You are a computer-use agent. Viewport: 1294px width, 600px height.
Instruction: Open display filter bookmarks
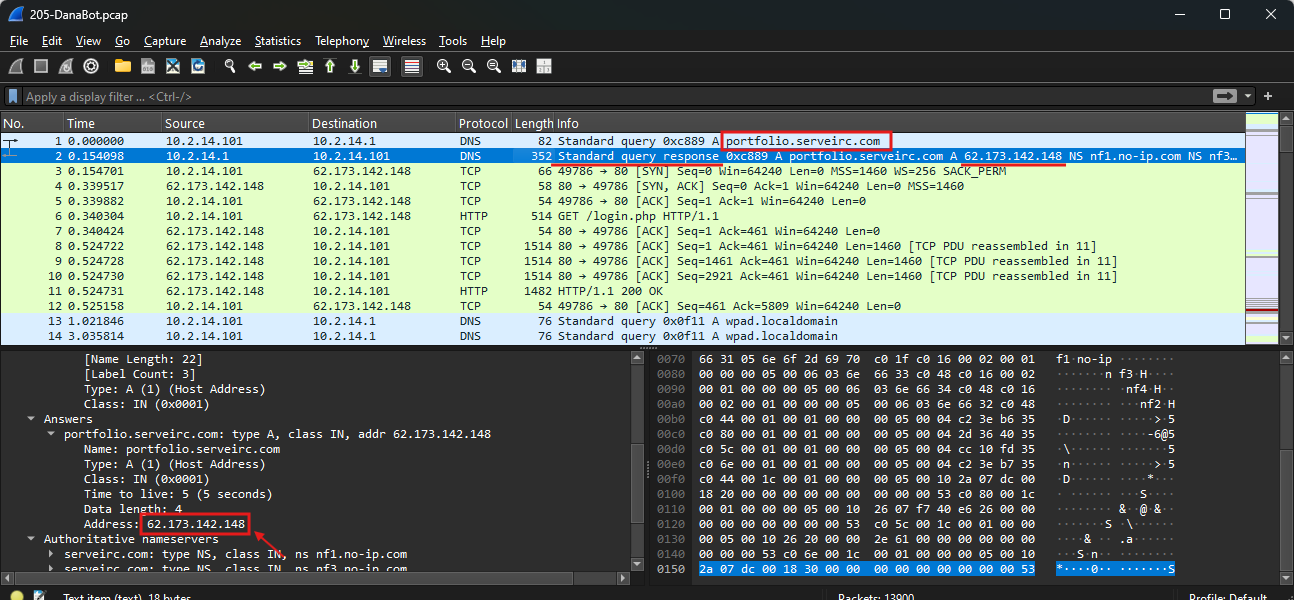14,96
